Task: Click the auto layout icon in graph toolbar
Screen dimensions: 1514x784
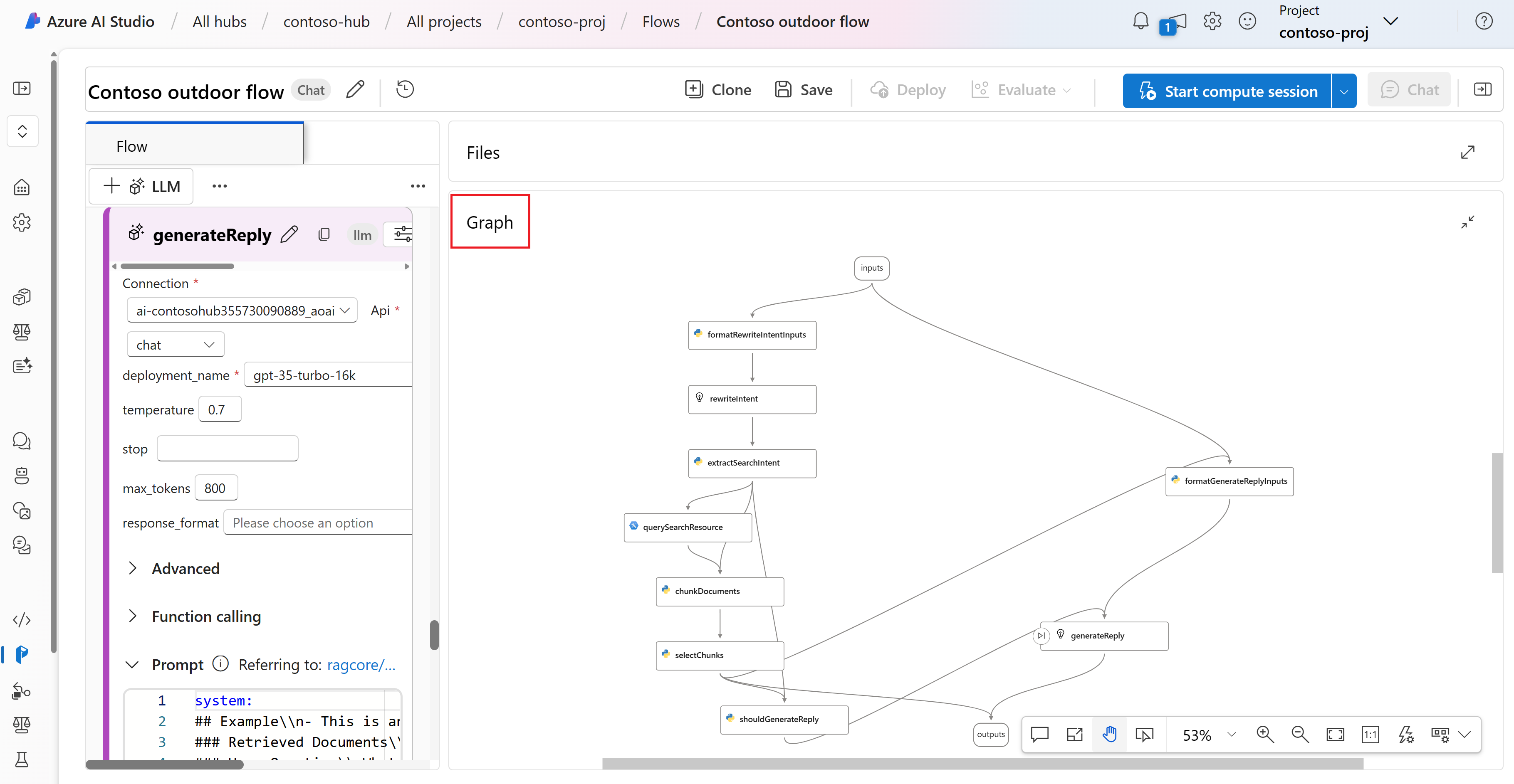Action: pyautogui.click(x=1405, y=734)
